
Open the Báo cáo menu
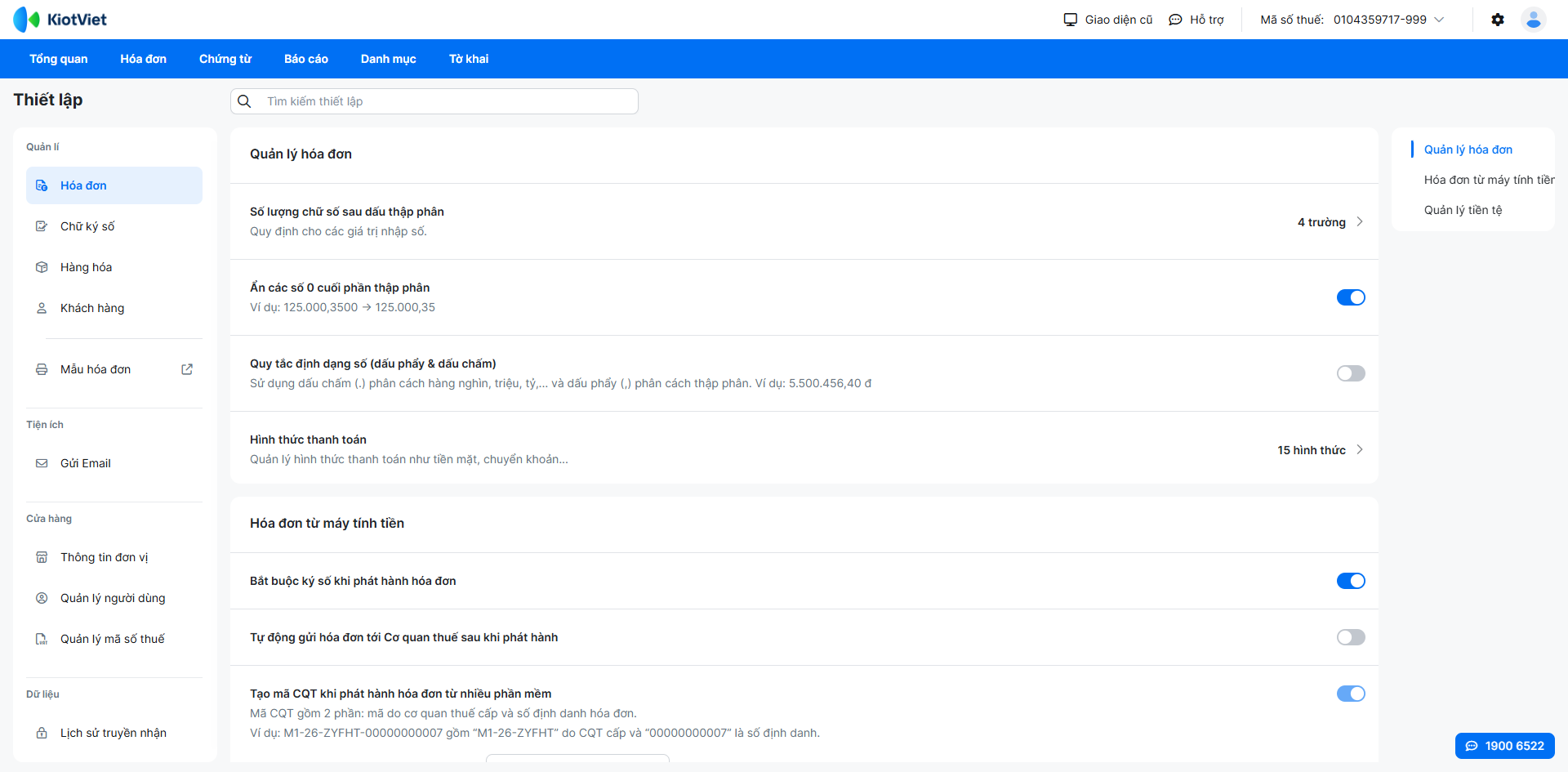(x=306, y=59)
